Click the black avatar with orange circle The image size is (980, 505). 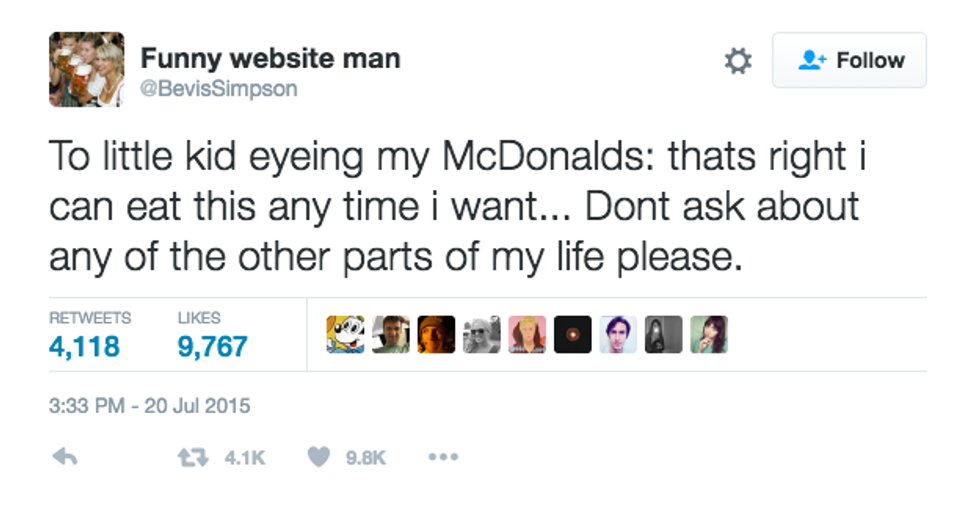click(572, 335)
